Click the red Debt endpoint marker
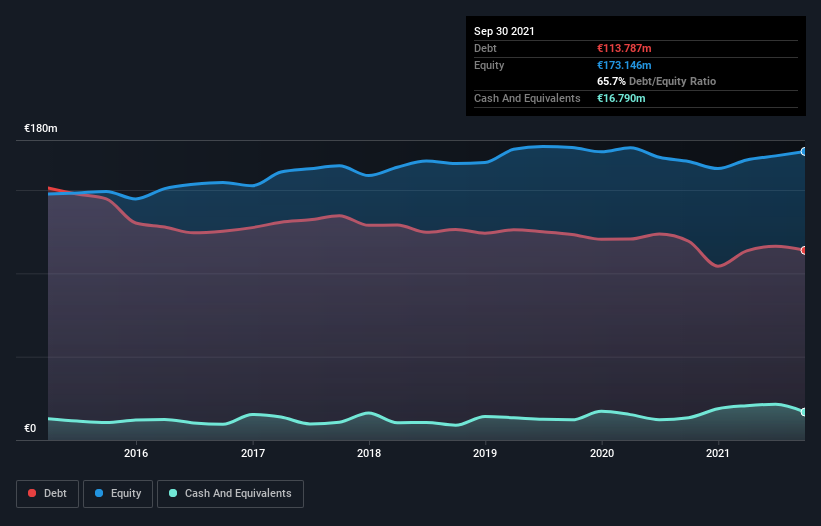Viewport: 821px width, 526px height. coord(804,251)
